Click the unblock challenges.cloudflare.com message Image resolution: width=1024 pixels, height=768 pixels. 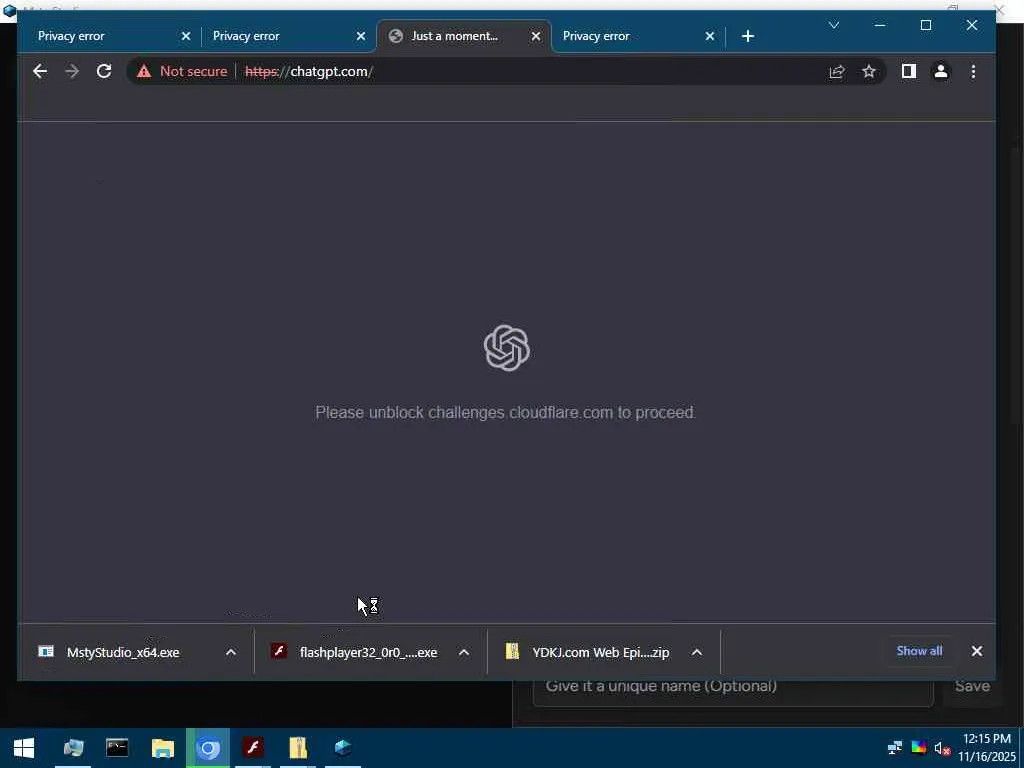tap(505, 413)
